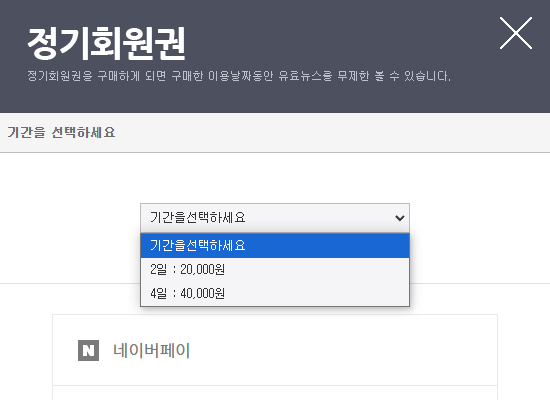
Task: Click the chevron arrow of period dropdown
Action: 400,218
